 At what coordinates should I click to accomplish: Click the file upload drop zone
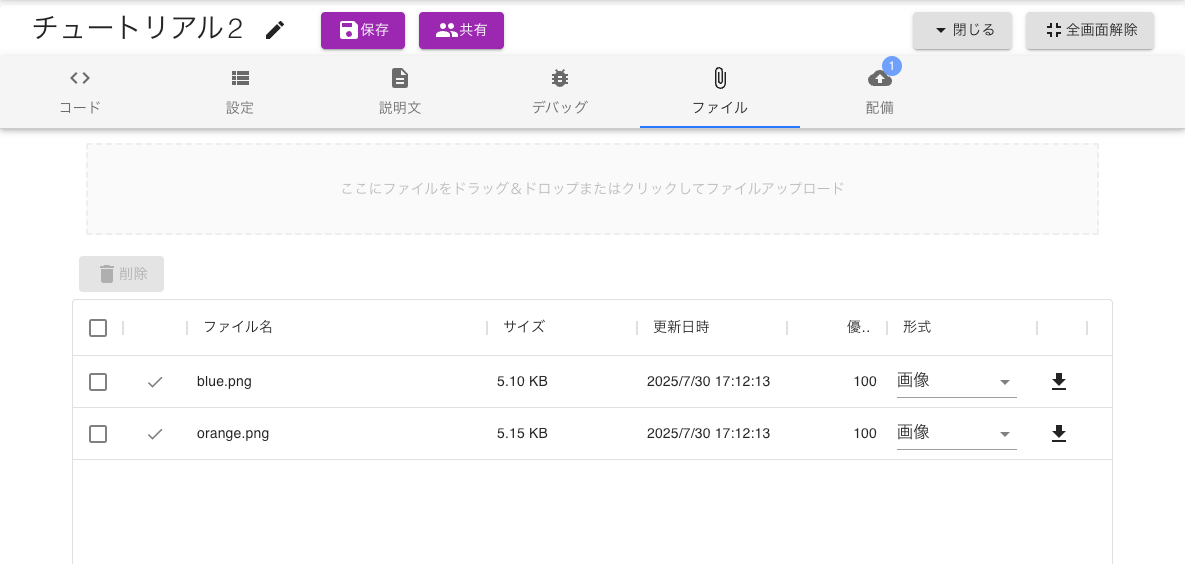pos(592,188)
